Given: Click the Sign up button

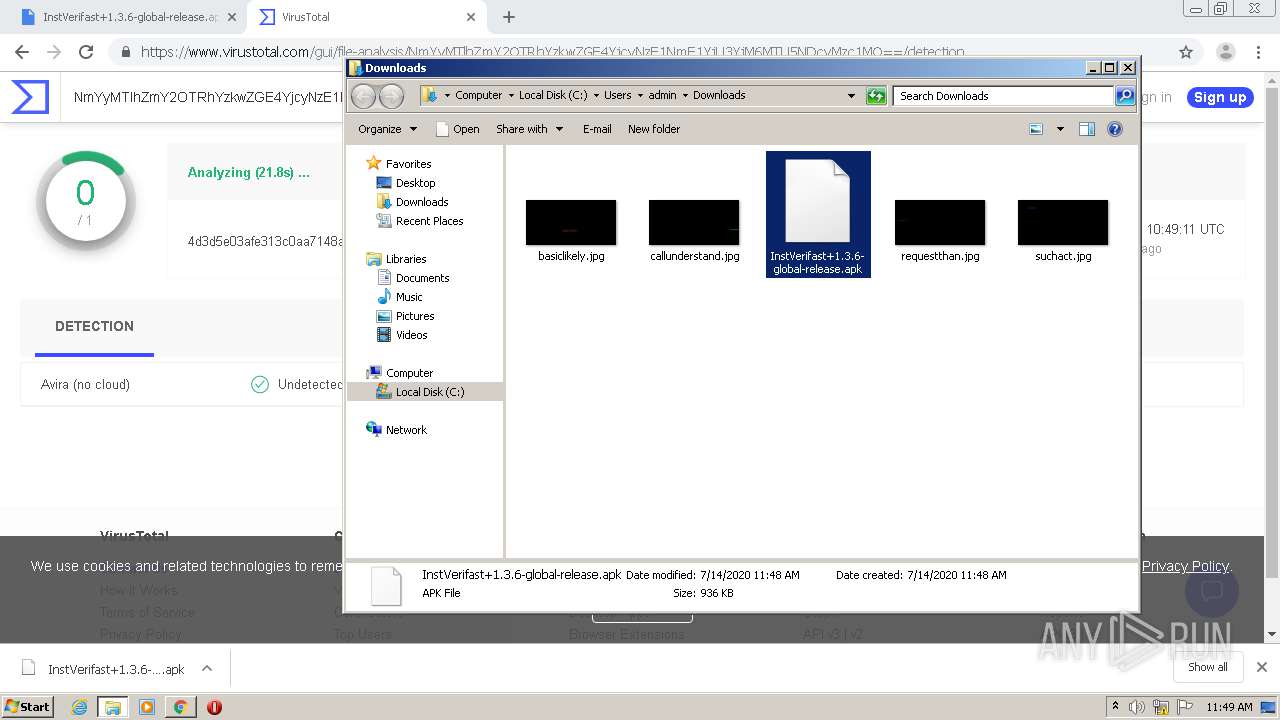Looking at the screenshot, I should point(1220,97).
